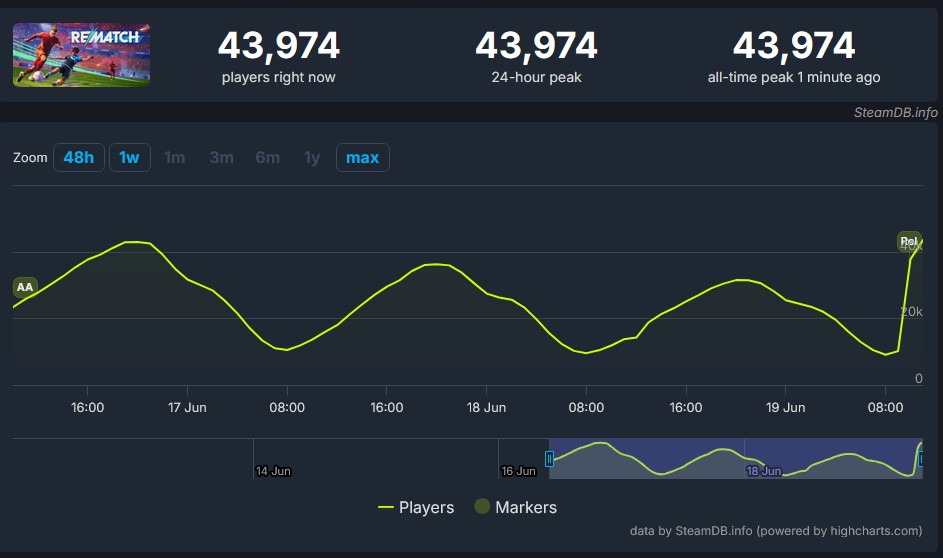Set chart zoom to 1w
Viewport: 943px width, 558px height.
coord(130,158)
